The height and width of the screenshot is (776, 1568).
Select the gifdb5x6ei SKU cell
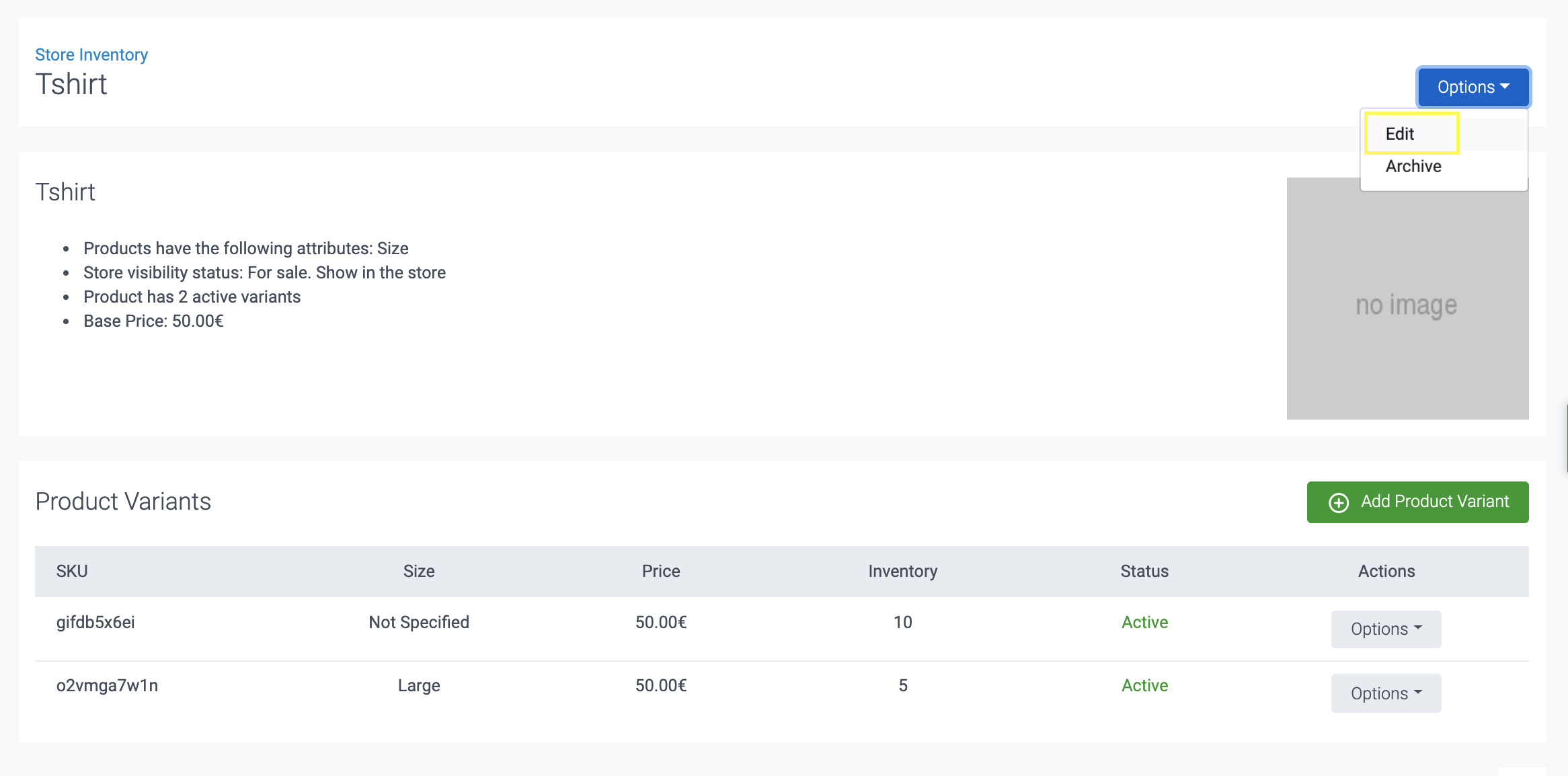pyautogui.click(x=95, y=622)
